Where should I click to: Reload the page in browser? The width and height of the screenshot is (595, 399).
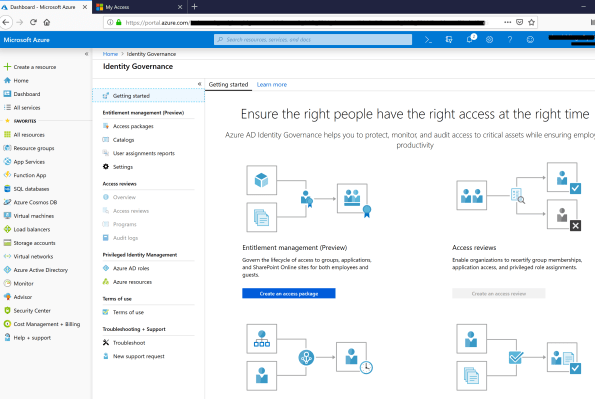click(33, 22)
